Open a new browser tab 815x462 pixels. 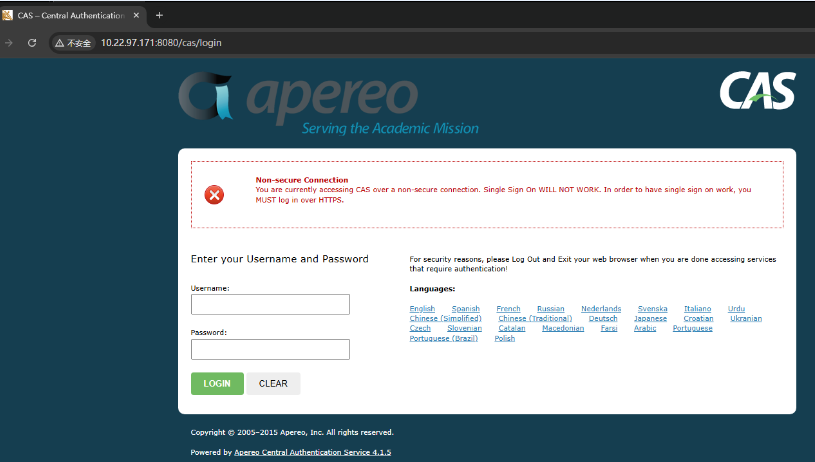pos(160,16)
